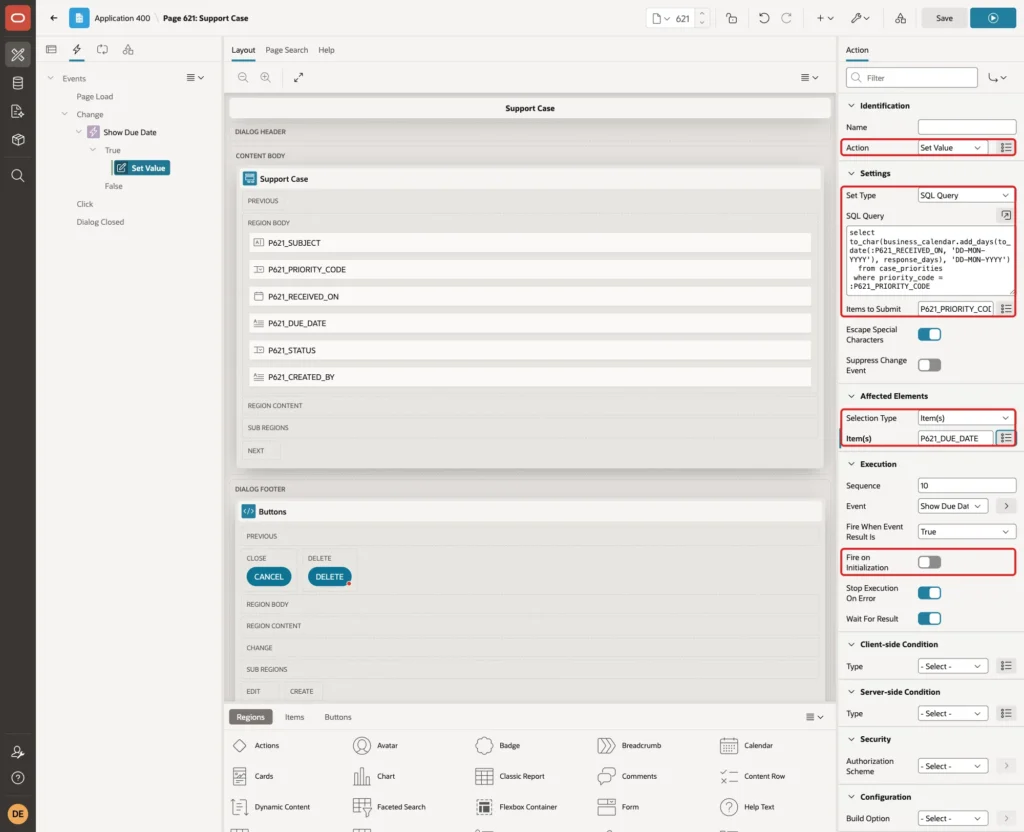Screen dimensions: 1024x832
Task: Undo the last change
Action: [x=763, y=18]
